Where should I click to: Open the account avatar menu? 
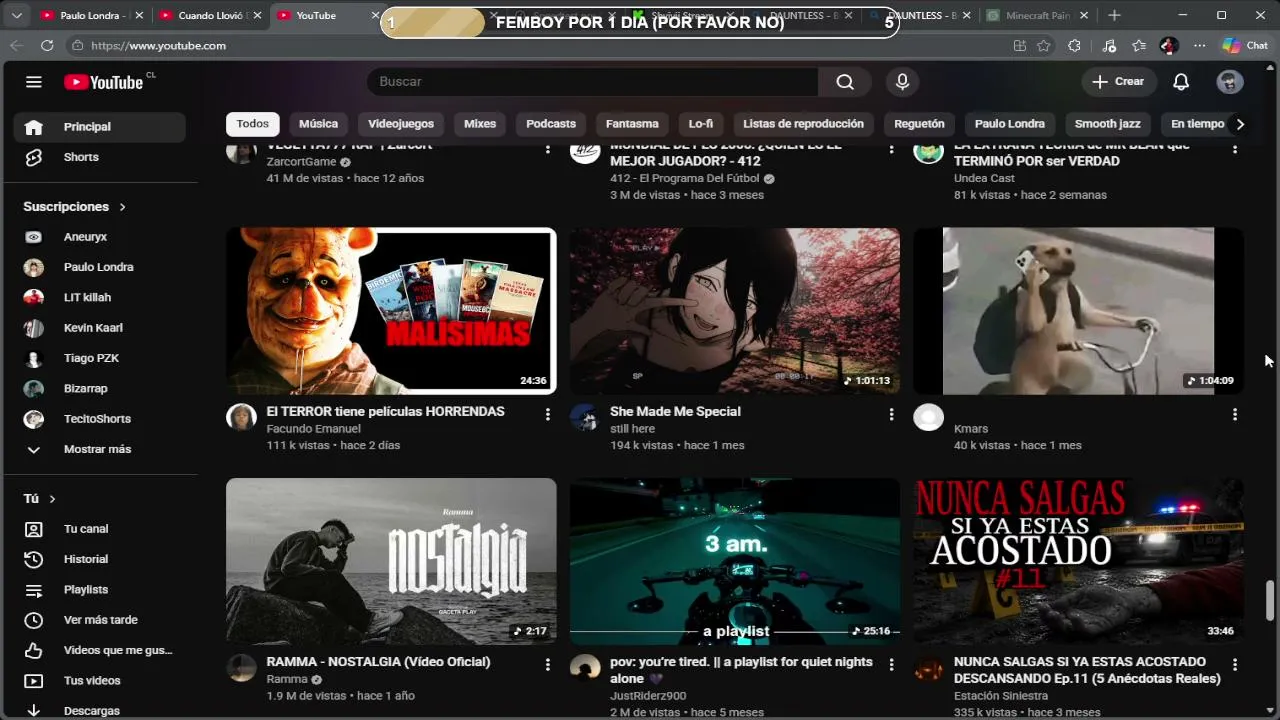point(1230,82)
